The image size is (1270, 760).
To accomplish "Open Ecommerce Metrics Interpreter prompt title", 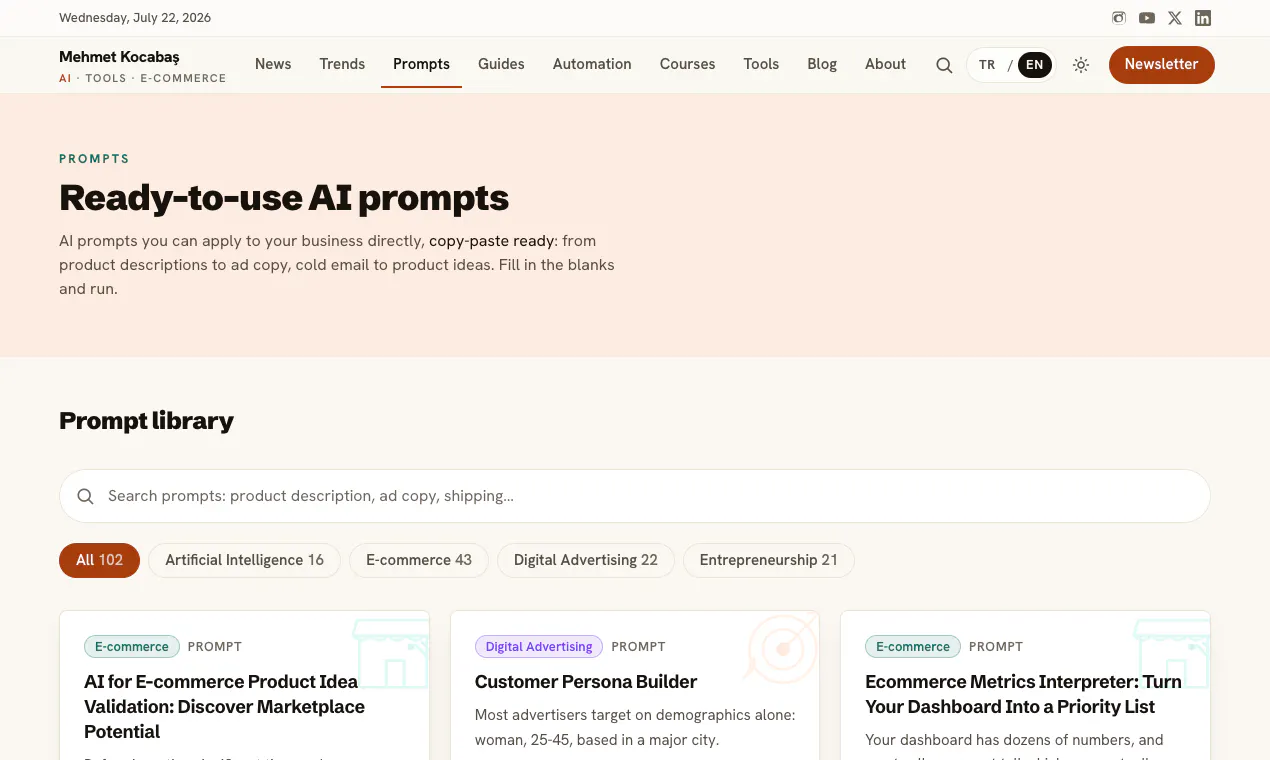I will coord(1023,694).
